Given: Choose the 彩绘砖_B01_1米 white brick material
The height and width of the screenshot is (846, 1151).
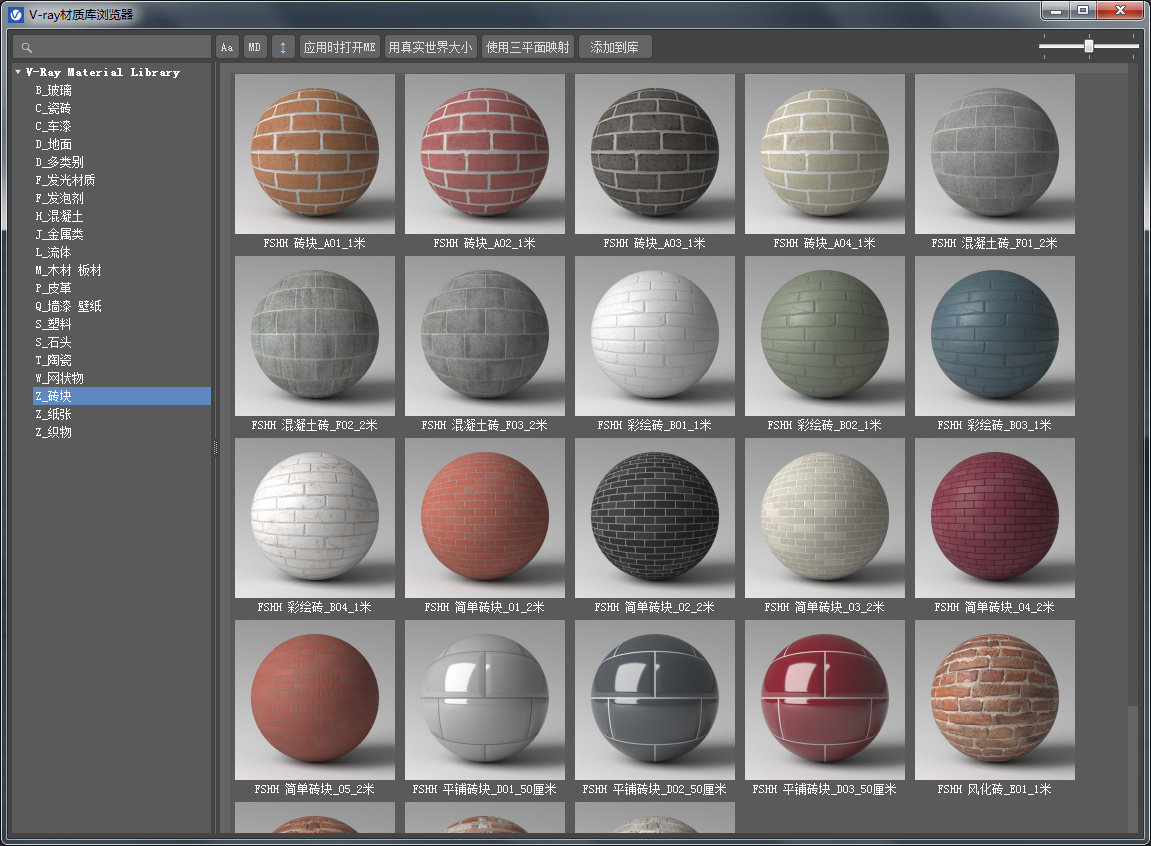Looking at the screenshot, I should tap(655, 336).
